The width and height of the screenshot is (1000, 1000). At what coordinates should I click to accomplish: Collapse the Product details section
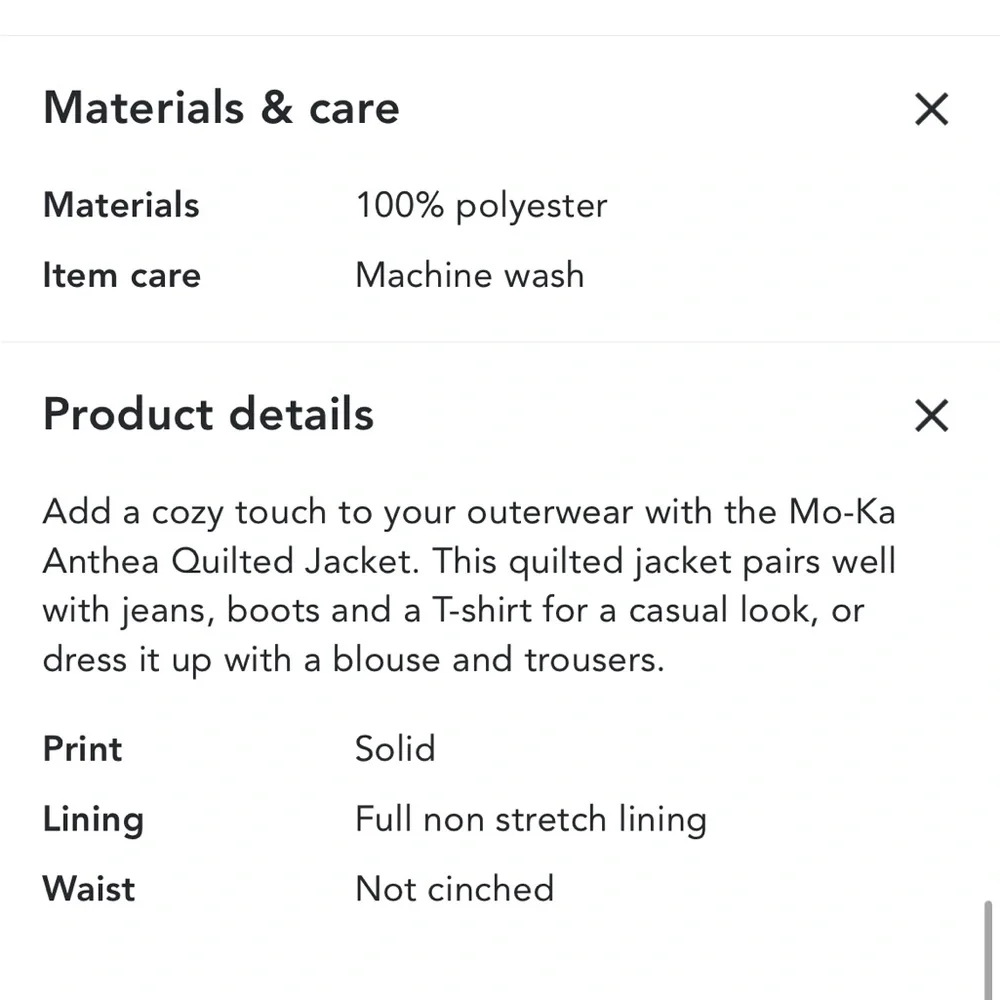[931, 415]
